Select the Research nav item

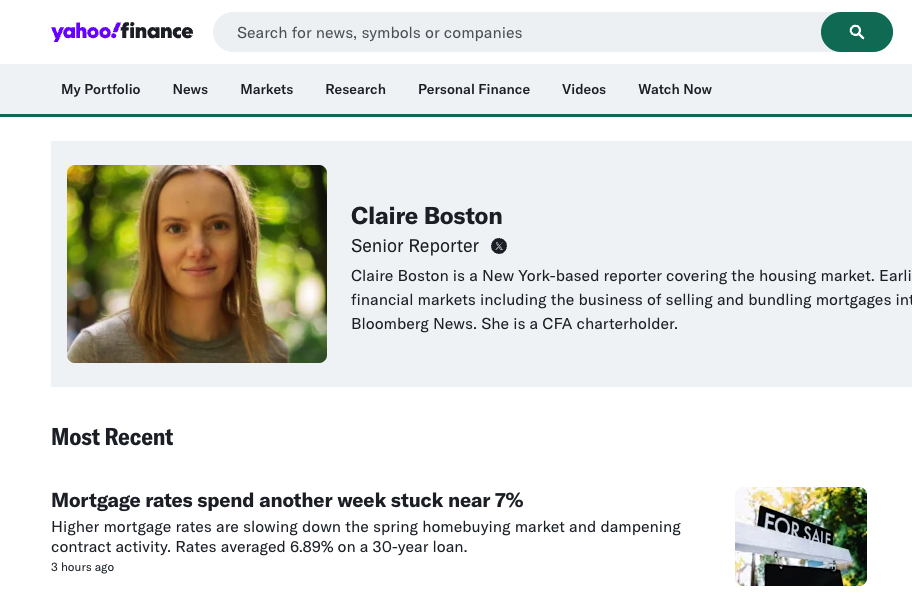click(x=355, y=89)
